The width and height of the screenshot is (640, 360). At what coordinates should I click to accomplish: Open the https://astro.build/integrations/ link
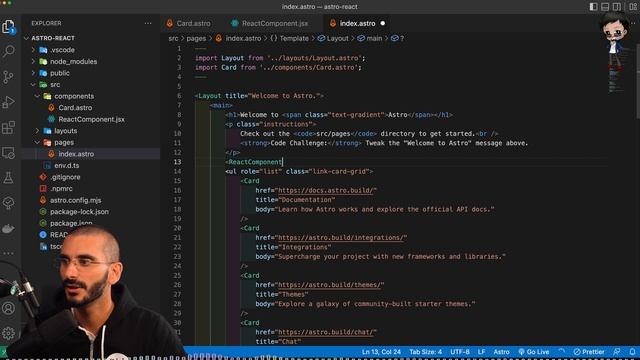tap(341, 238)
